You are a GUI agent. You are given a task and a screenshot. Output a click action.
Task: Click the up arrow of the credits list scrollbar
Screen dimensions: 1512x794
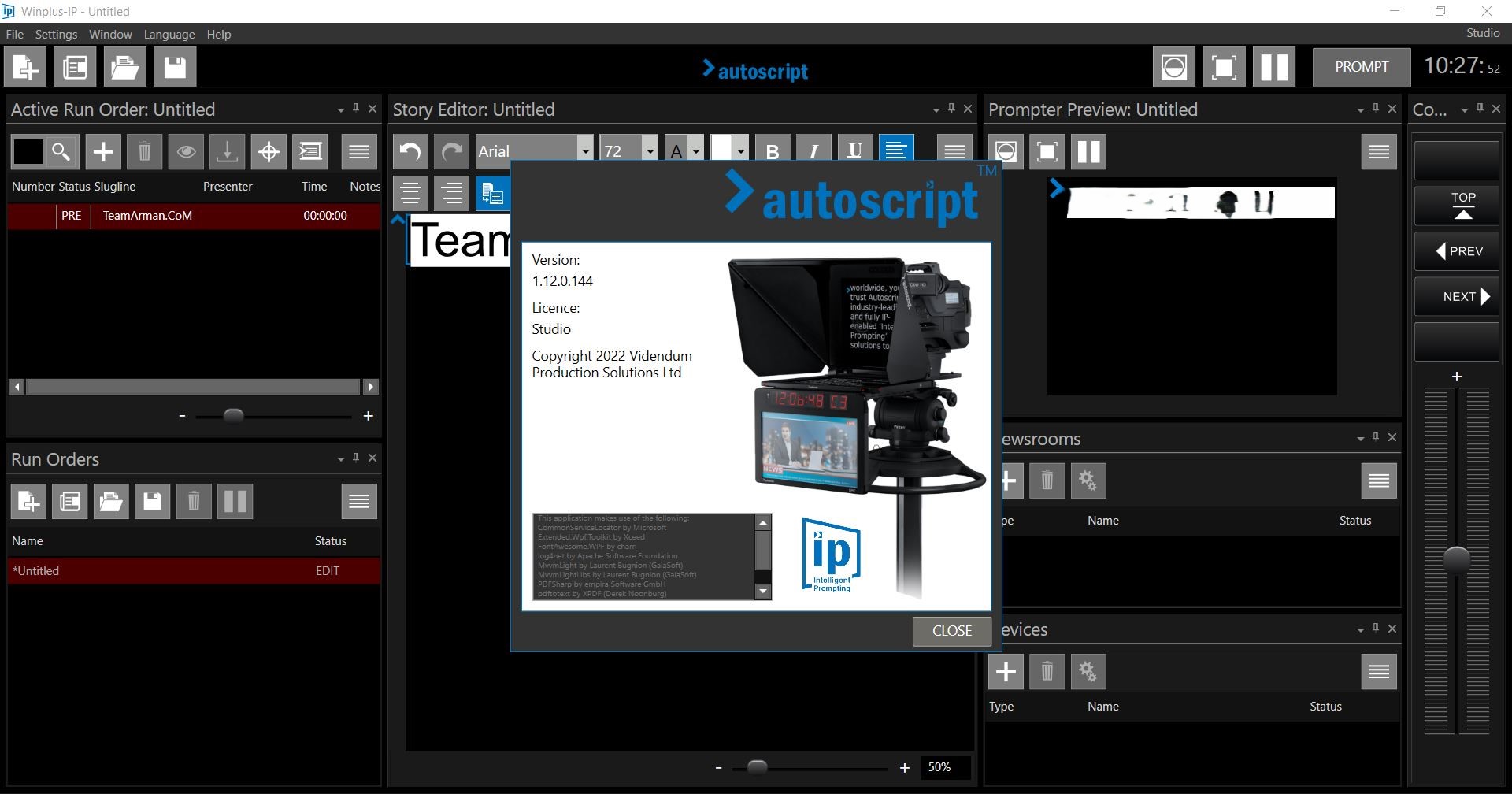pyautogui.click(x=762, y=523)
